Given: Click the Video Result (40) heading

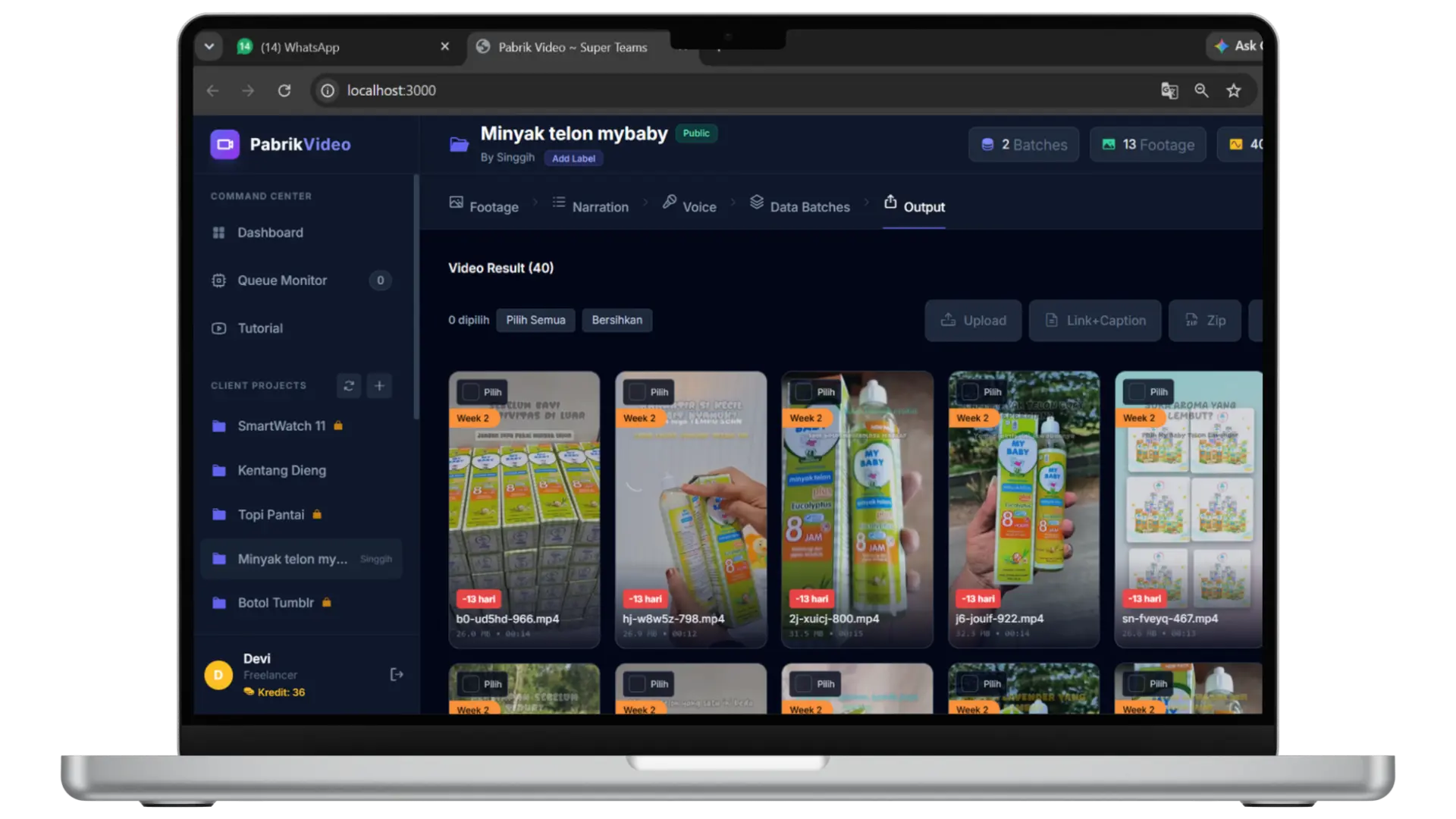Looking at the screenshot, I should (500, 268).
